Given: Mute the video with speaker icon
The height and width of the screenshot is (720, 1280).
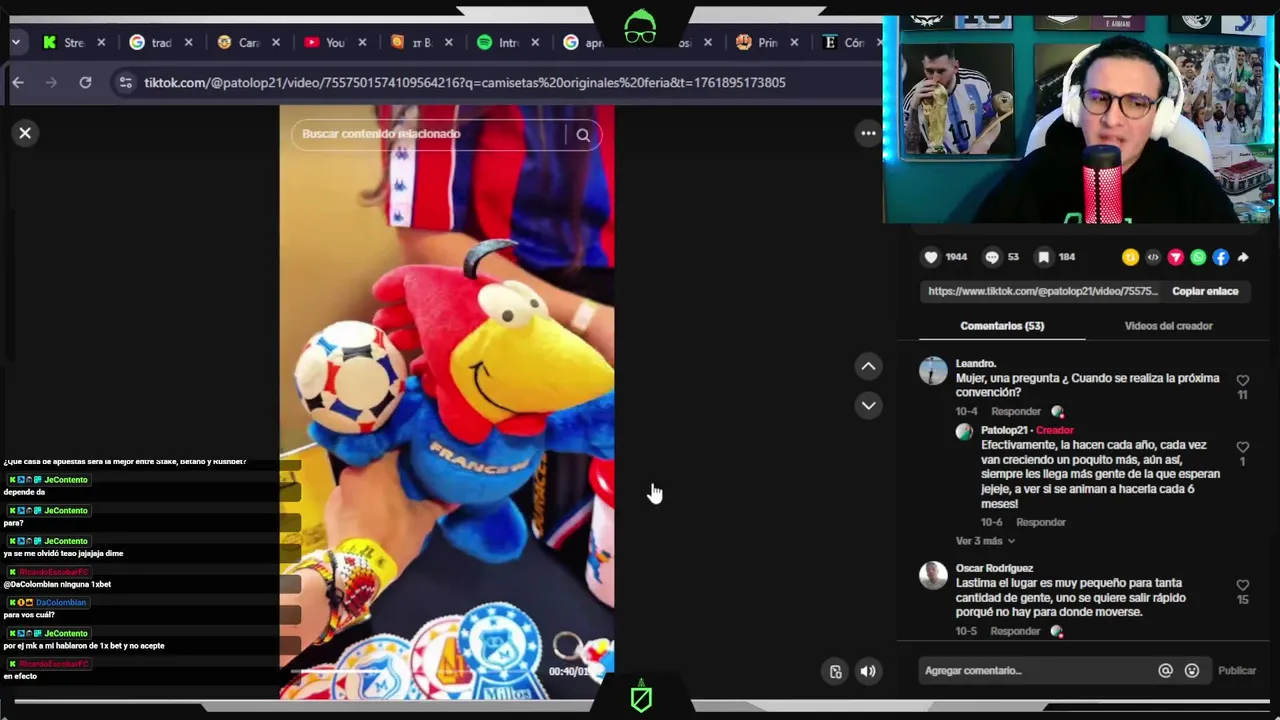Looking at the screenshot, I should (867, 672).
